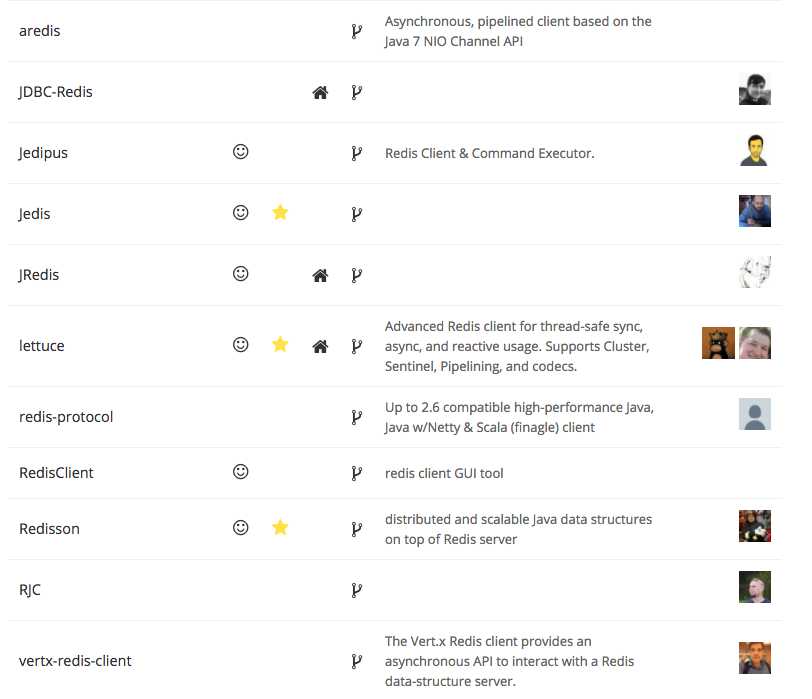Click the lettuce client name
Image resolution: width=812 pixels, height=699 pixels.
tap(41, 346)
